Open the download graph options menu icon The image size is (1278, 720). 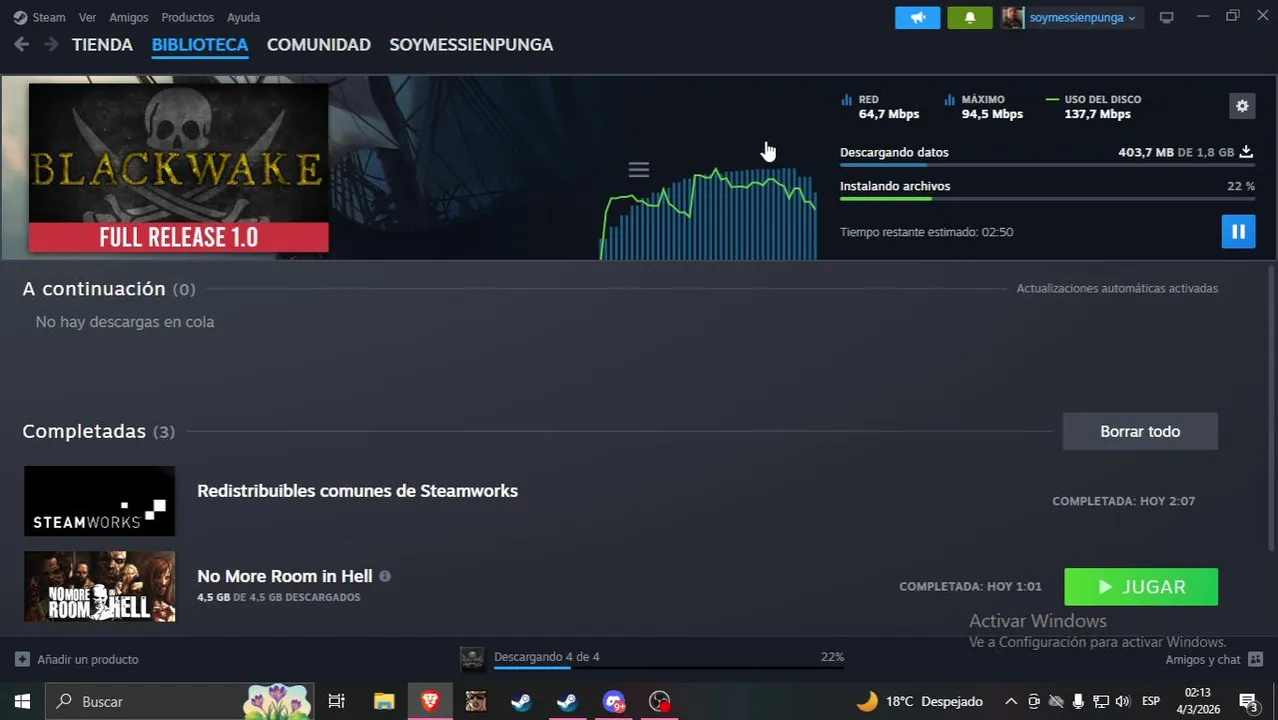pyautogui.click(x=639, y=170)
